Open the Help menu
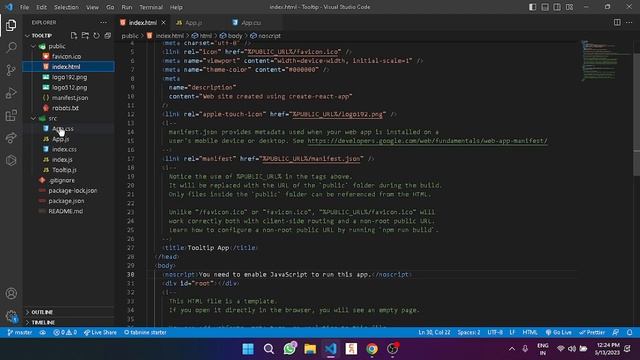The width and height of the screenshot is (640, 360). click(x=176, y=7)
